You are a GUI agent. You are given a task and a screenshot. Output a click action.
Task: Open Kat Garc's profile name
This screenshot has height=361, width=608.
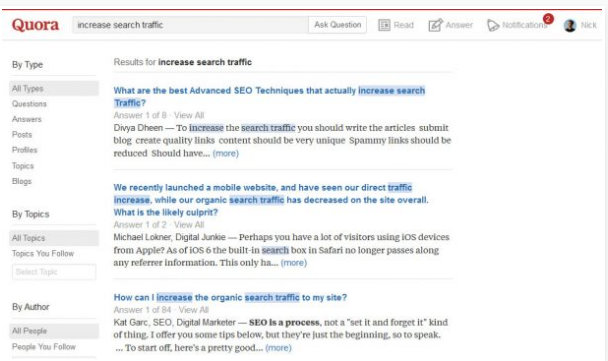coord(131,322)
